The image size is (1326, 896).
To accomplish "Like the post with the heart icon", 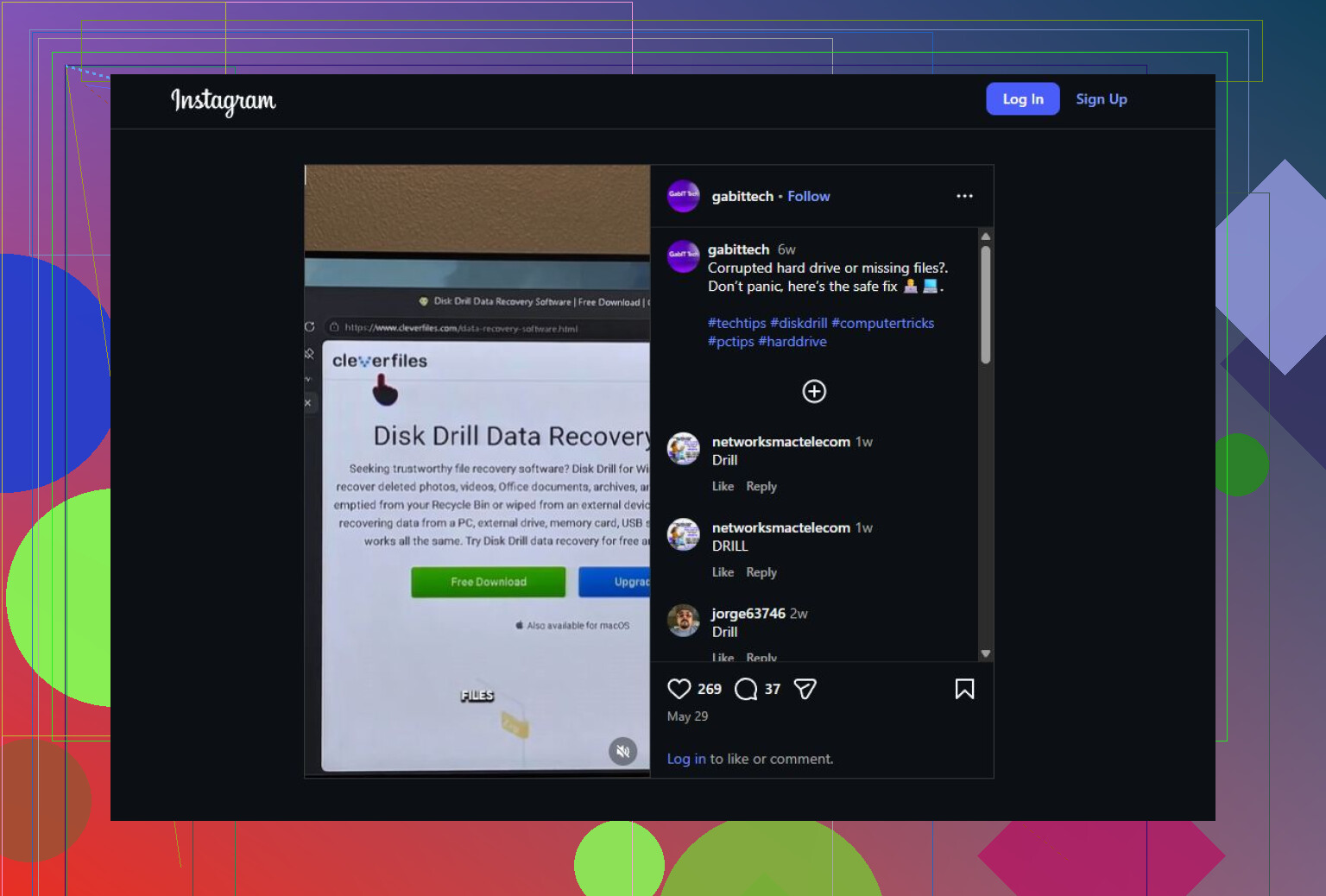I will (x=679, y=689).
